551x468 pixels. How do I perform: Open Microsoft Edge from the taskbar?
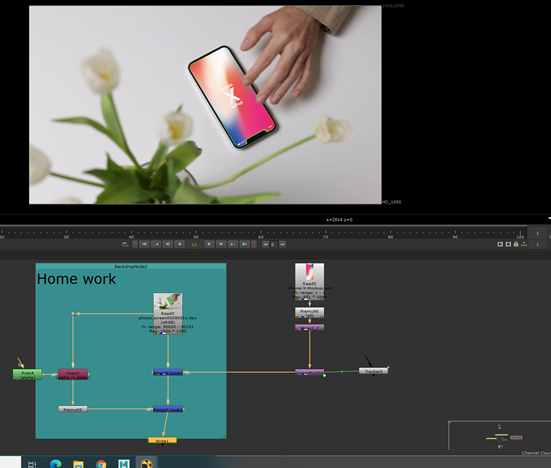pos(56,464)
